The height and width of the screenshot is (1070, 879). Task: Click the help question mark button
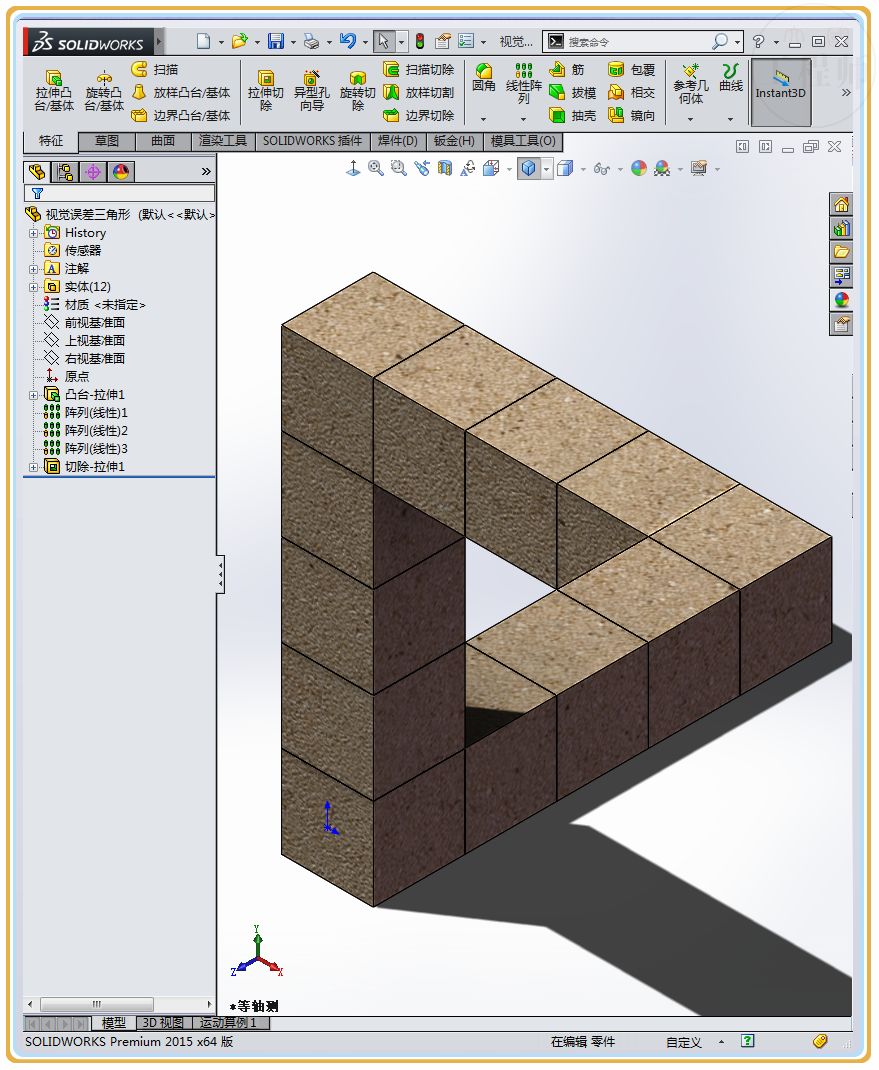760,40
